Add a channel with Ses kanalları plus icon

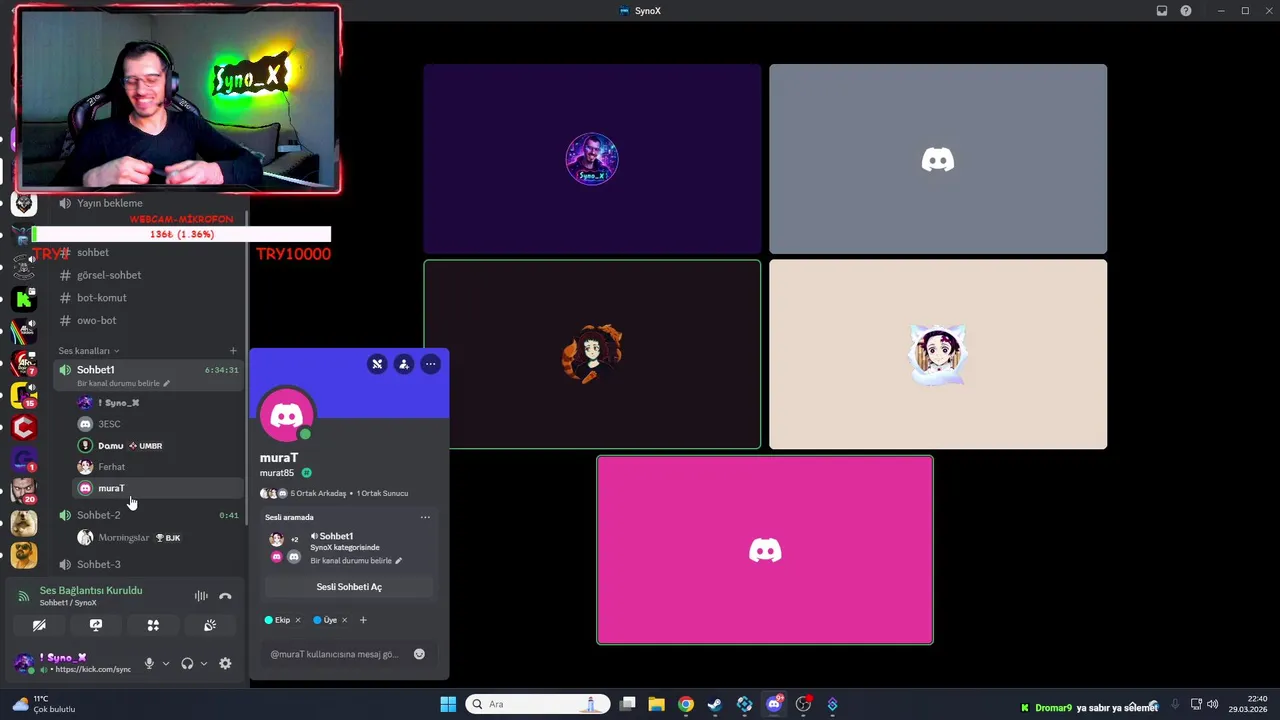pos(233,351)
